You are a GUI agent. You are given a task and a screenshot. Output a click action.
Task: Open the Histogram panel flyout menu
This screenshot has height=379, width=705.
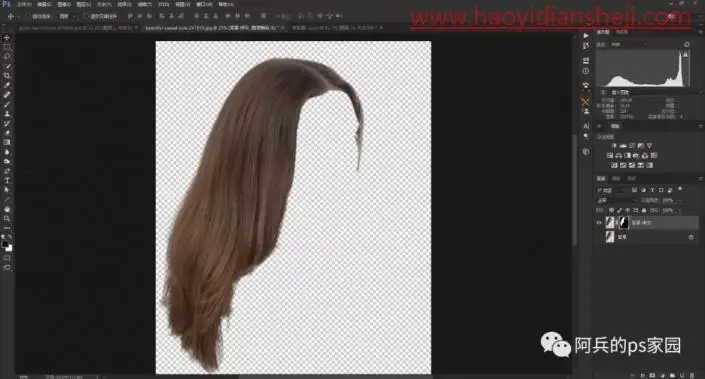[x=700, y=32]
